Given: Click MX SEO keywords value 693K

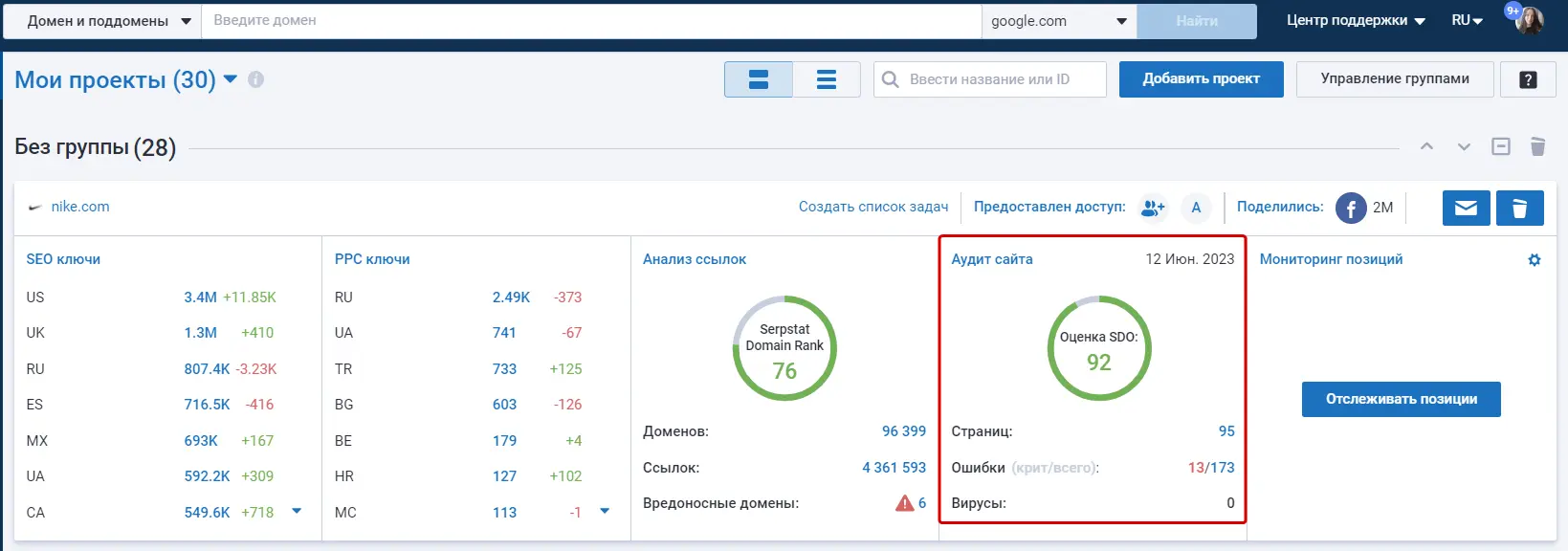Looking at the screenshot, I should pos(201,441).
